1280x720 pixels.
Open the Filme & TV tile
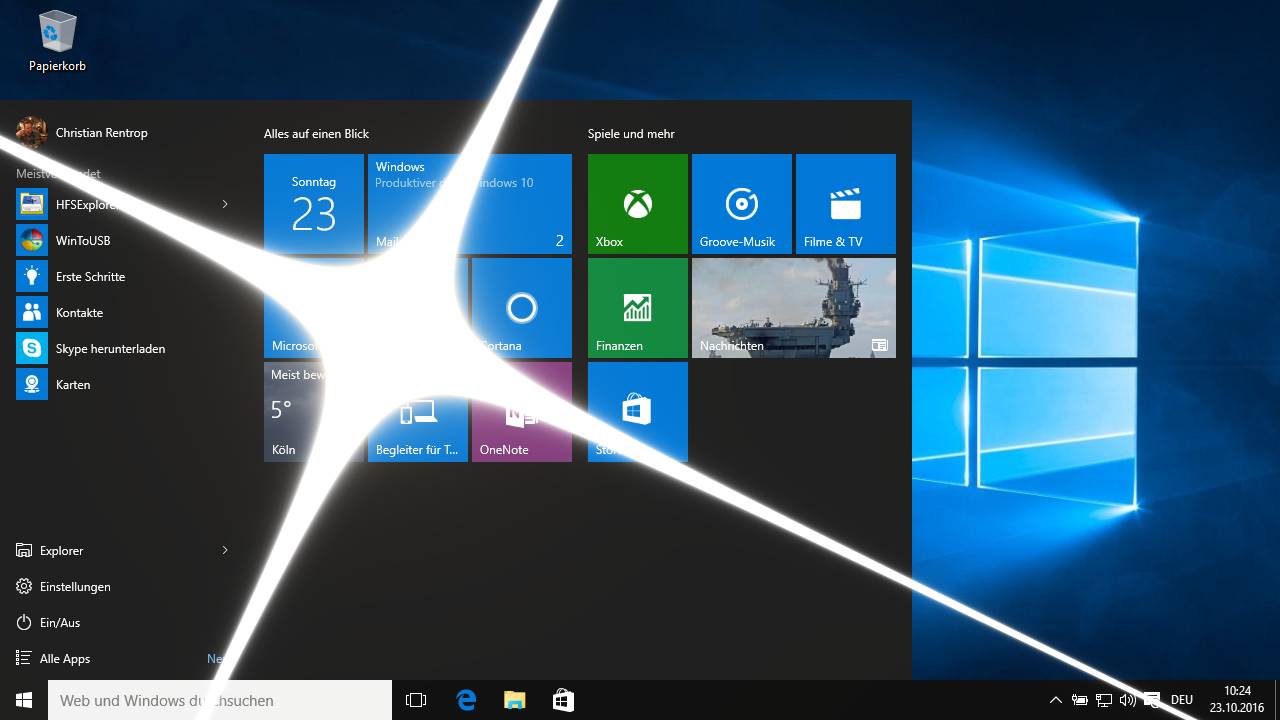click(x=846, y=204)
